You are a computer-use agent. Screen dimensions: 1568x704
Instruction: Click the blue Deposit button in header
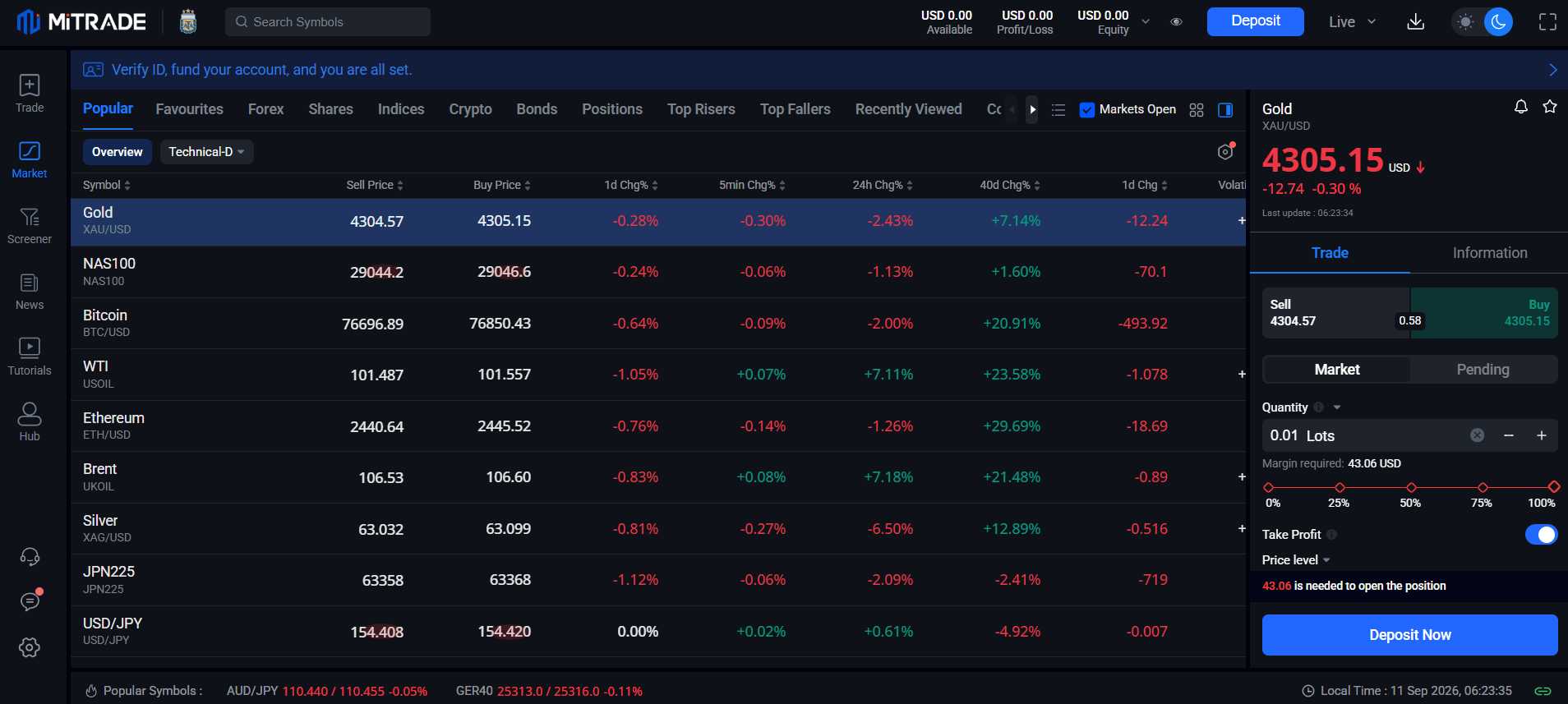(1255, 21)
